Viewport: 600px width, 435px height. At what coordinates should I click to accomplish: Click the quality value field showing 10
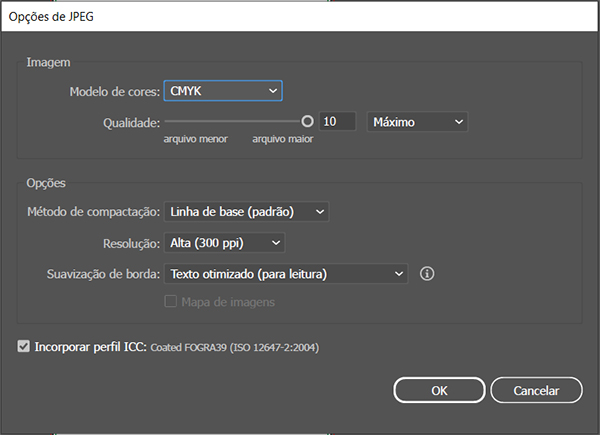[339, 122]
